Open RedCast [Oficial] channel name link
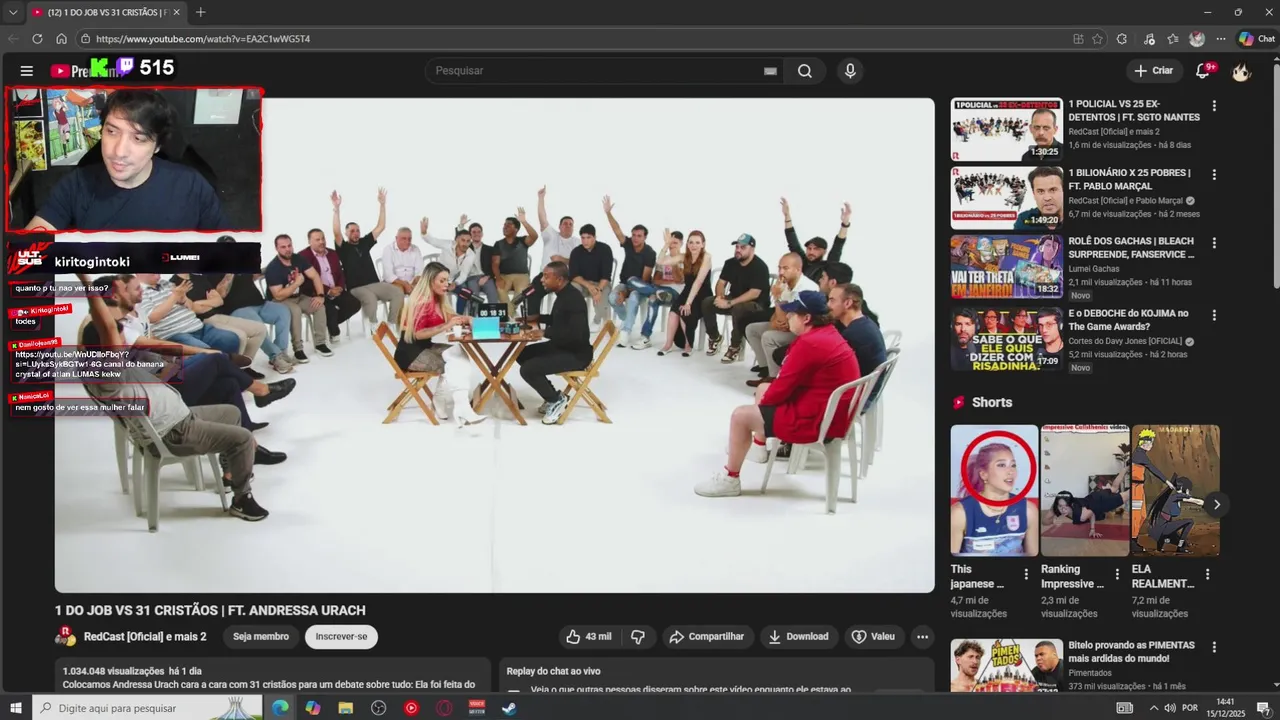Image resolution: width=1280 pixels, height=720 pixels. [145, 637]
